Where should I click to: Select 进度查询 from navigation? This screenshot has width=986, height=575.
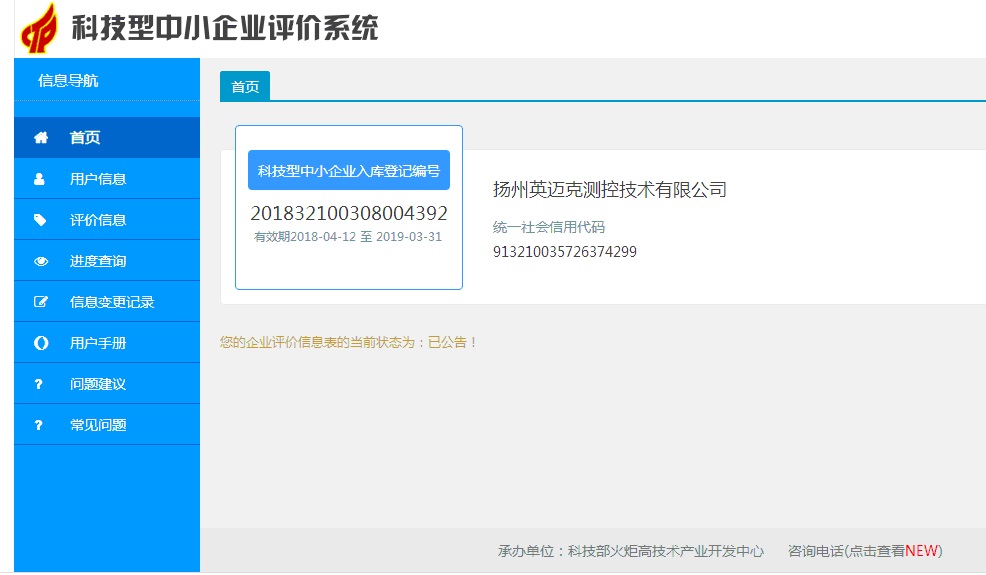[98, 261]
